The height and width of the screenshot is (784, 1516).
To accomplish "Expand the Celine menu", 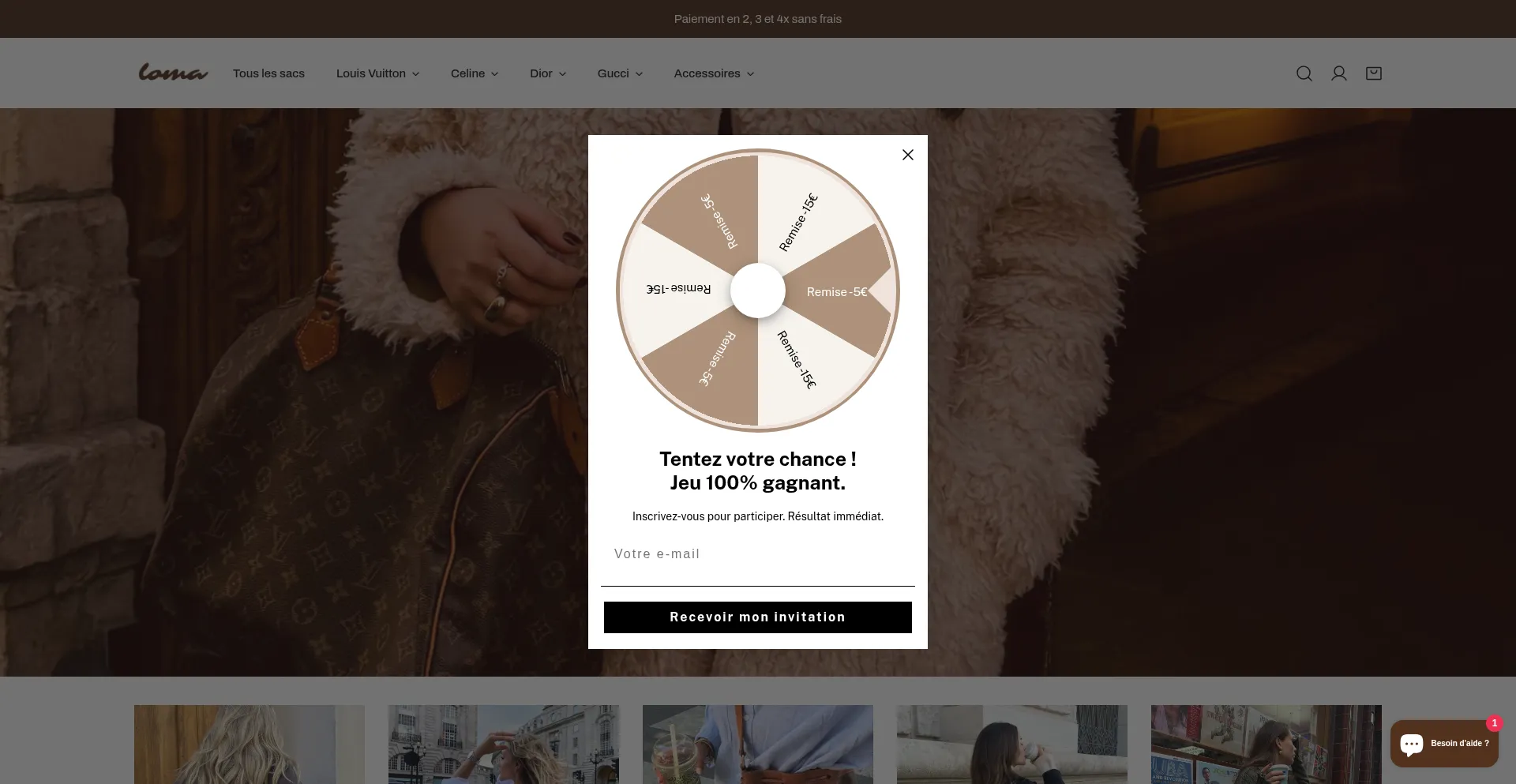I will point(475,73).
